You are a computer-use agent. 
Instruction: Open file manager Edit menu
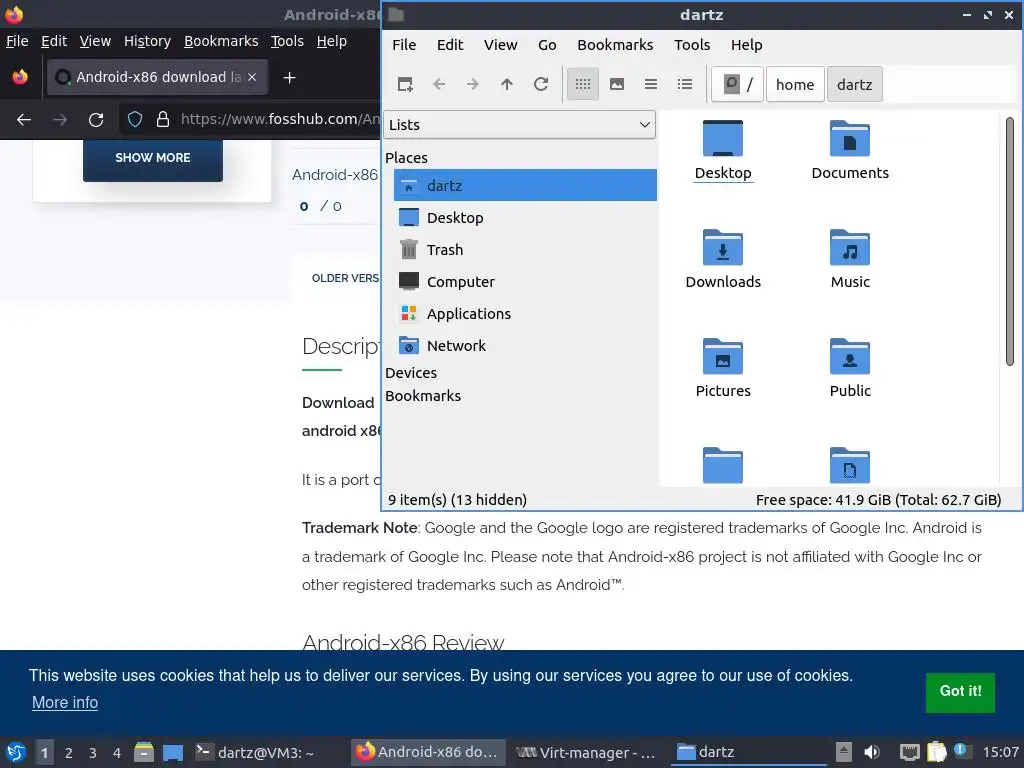point(450,44)
